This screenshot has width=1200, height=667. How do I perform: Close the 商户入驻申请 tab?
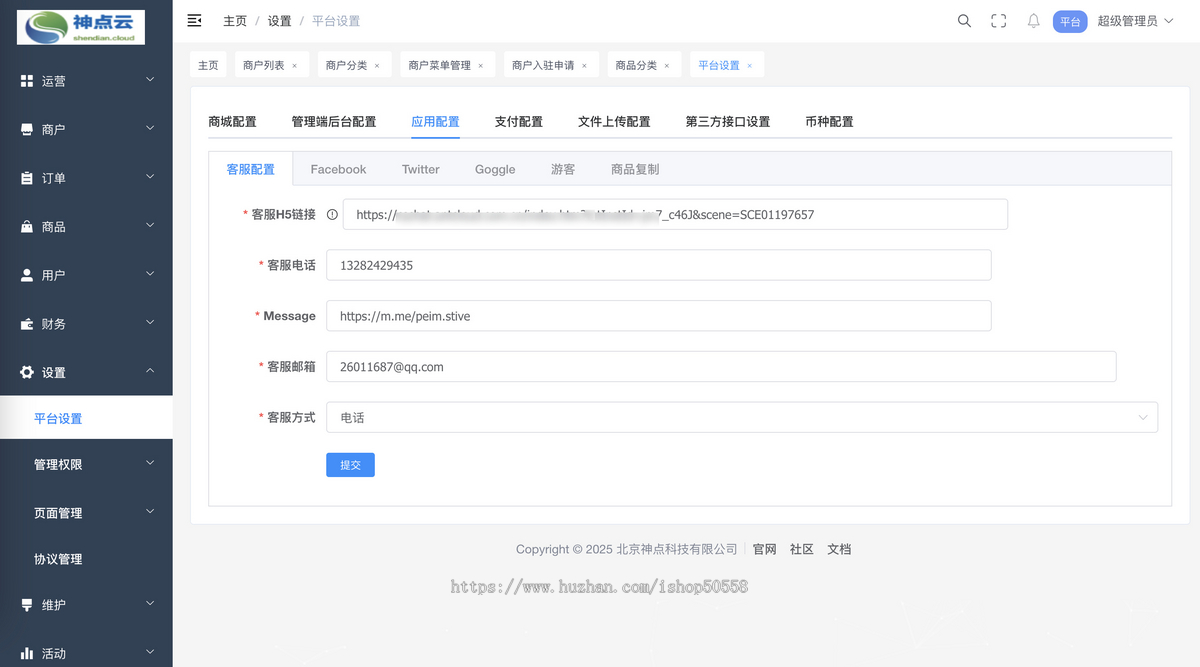(x=584, y=66)
